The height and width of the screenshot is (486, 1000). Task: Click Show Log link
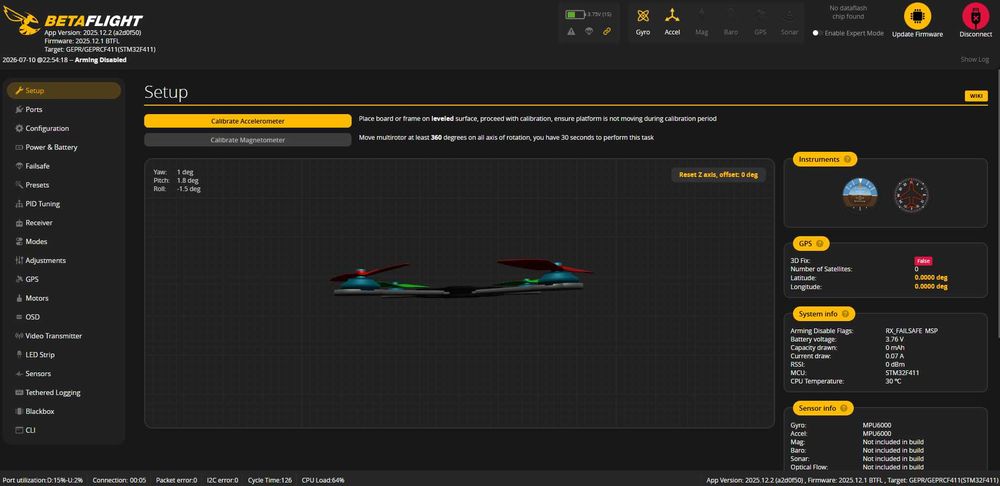(974, 59)
